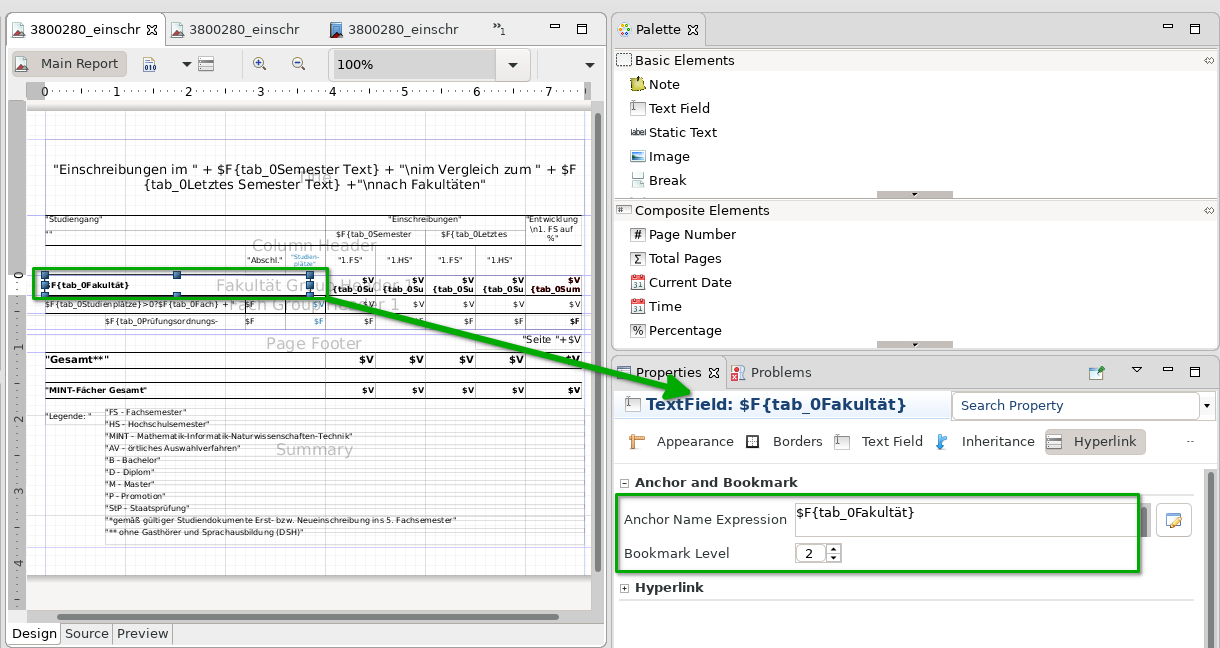The width and height of the screenshot is (1220, 648).
Task: Decrease the Bookmark Level value
Action: click(834, 558)
